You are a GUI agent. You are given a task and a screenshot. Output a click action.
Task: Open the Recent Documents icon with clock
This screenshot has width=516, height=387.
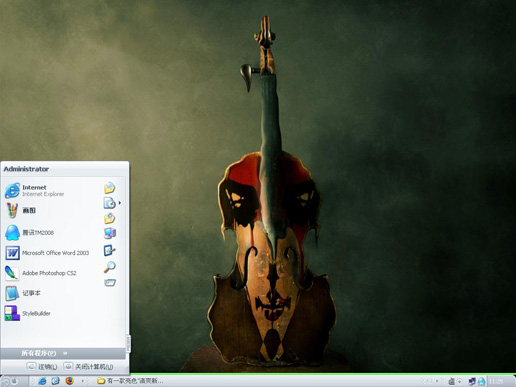point(109,203)
